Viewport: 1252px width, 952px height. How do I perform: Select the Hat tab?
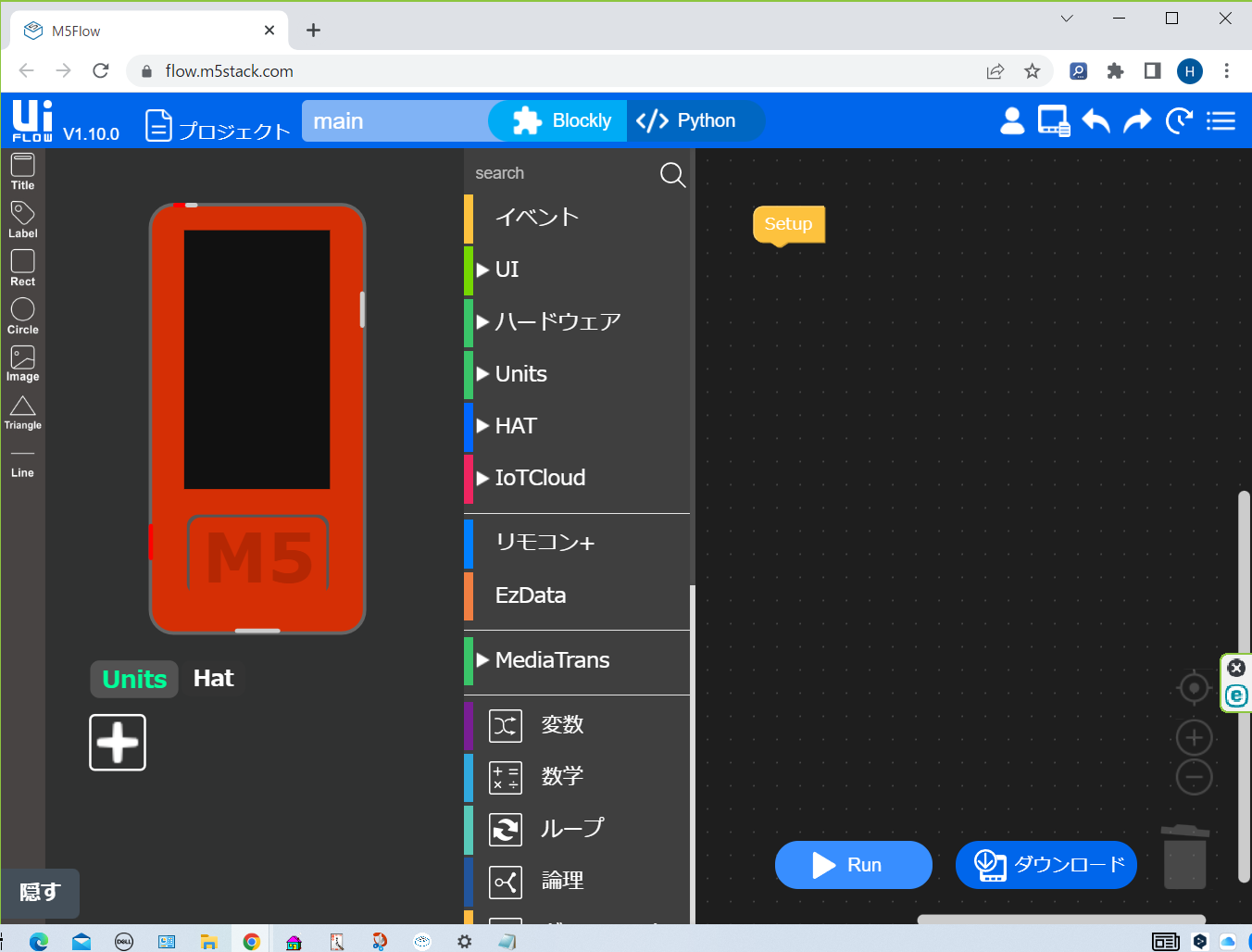click(x=213, y=679)
